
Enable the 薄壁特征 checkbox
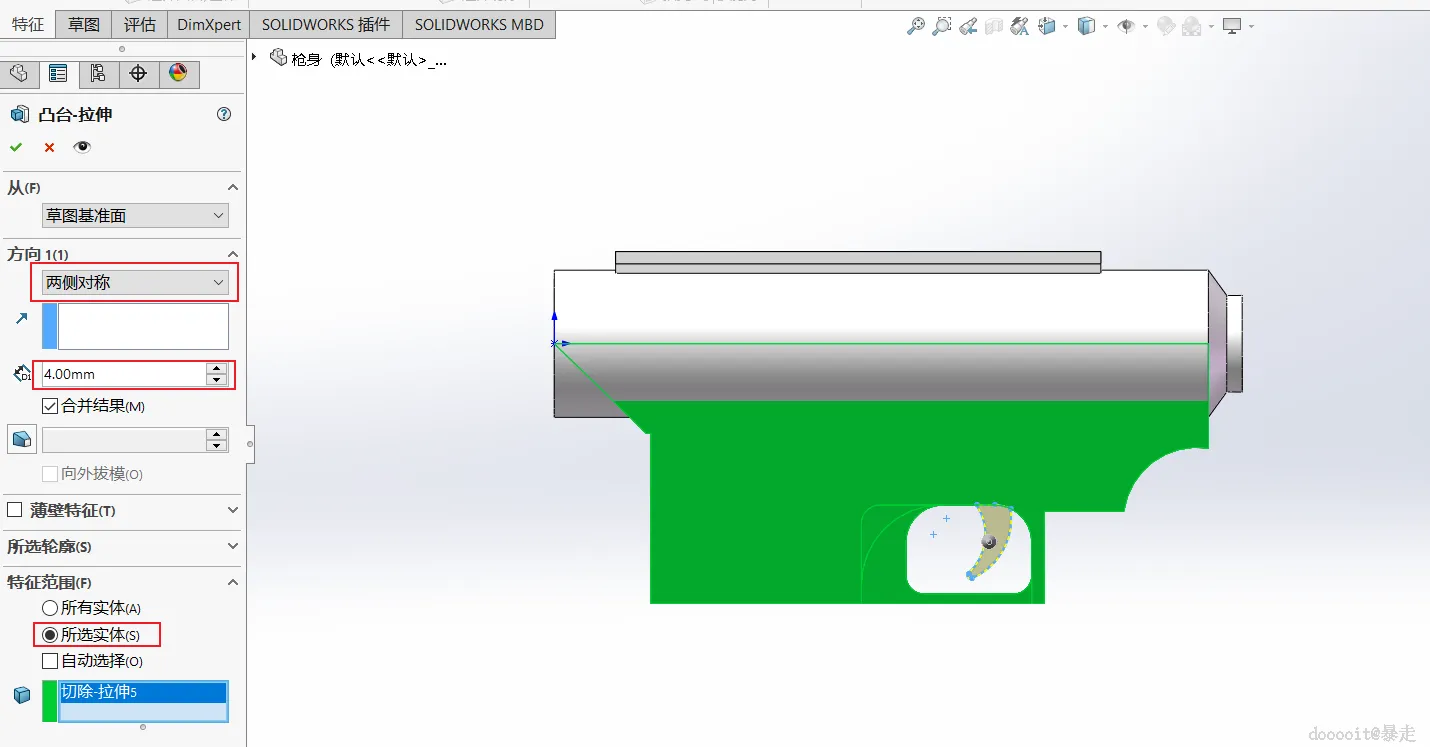pos(15,510)
